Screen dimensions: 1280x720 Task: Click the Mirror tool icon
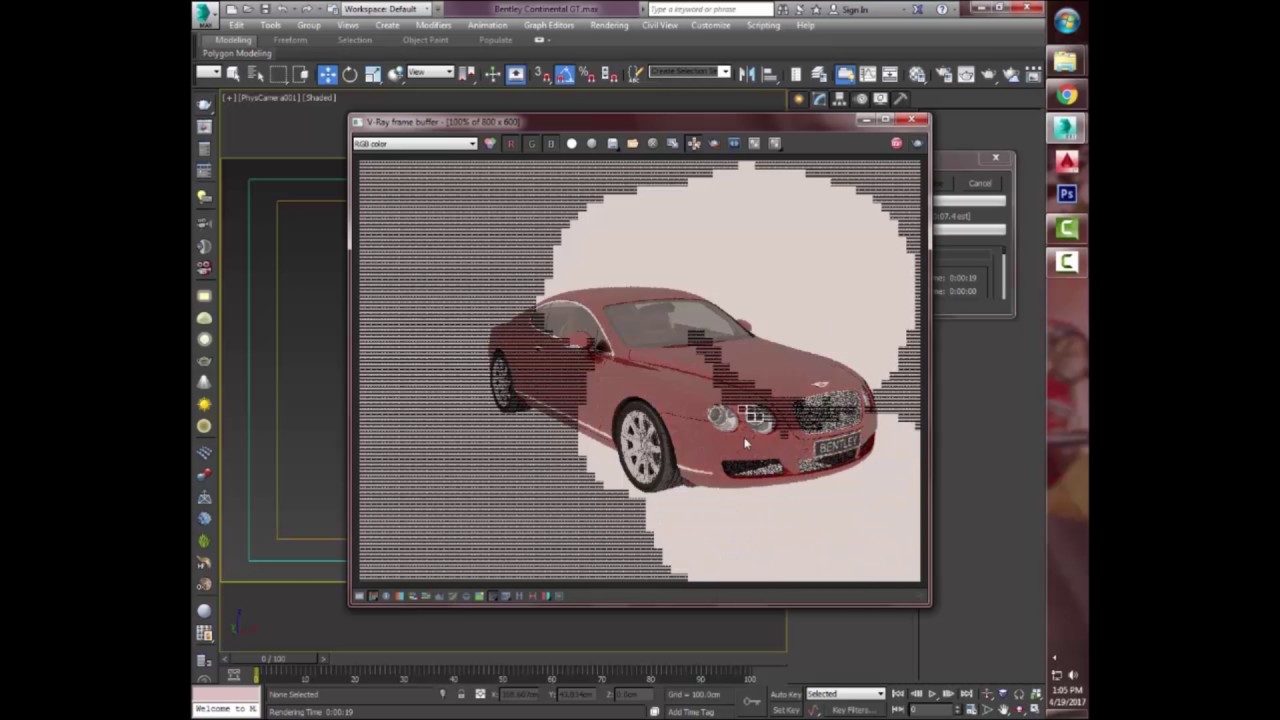coord(747,74)
